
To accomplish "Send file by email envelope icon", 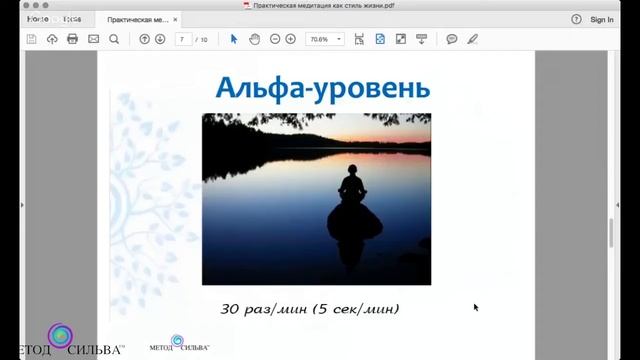I will pyautogui.click(x=93, y=39).
